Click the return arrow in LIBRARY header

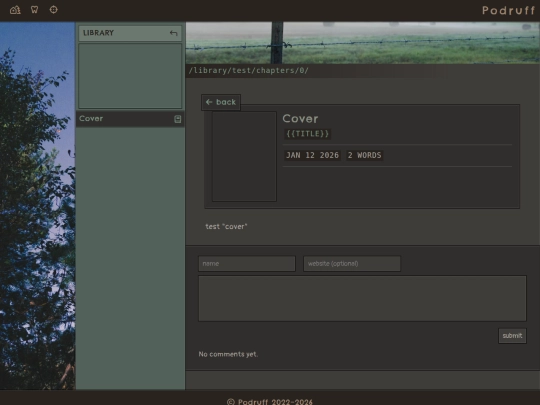pyautogui.click(x=174, y=33)
